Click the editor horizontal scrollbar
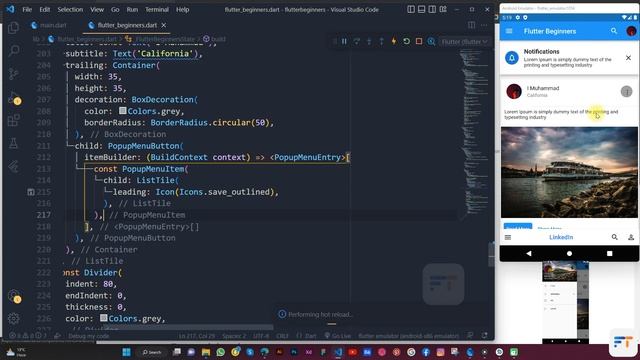Screen dimensions: 640x360 pyautogui.click(x=188, y=327)
